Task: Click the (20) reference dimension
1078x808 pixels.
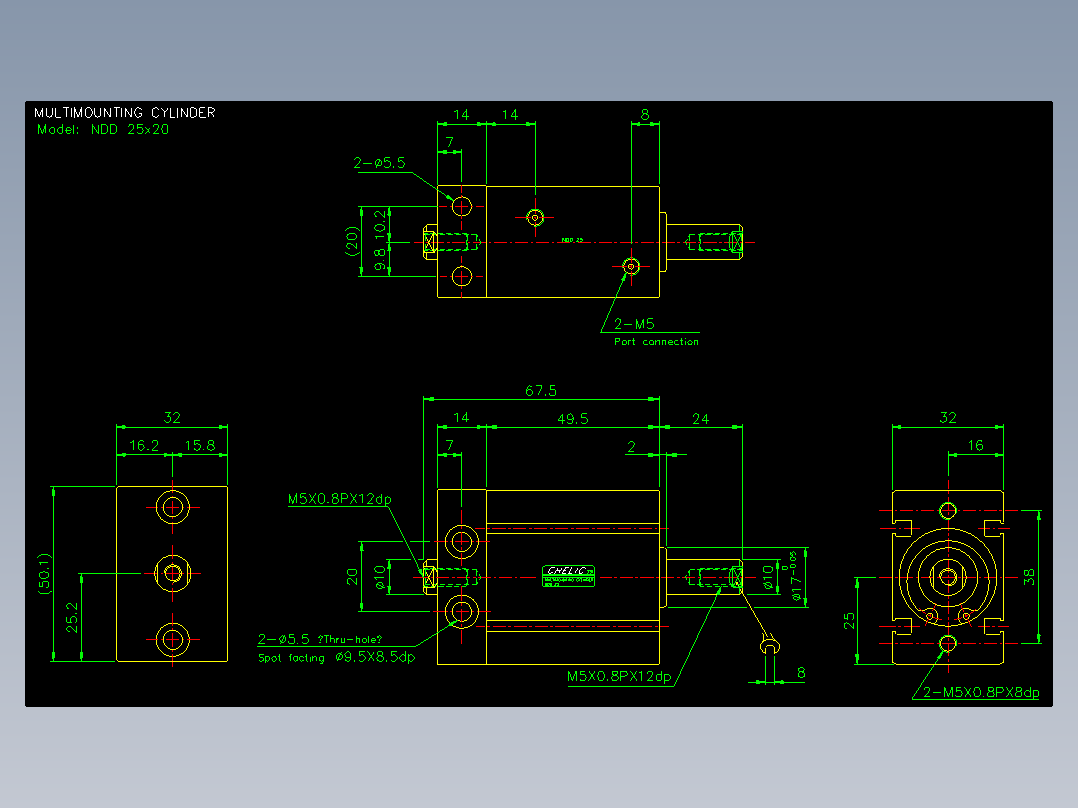Action: (x=352, y=241)
